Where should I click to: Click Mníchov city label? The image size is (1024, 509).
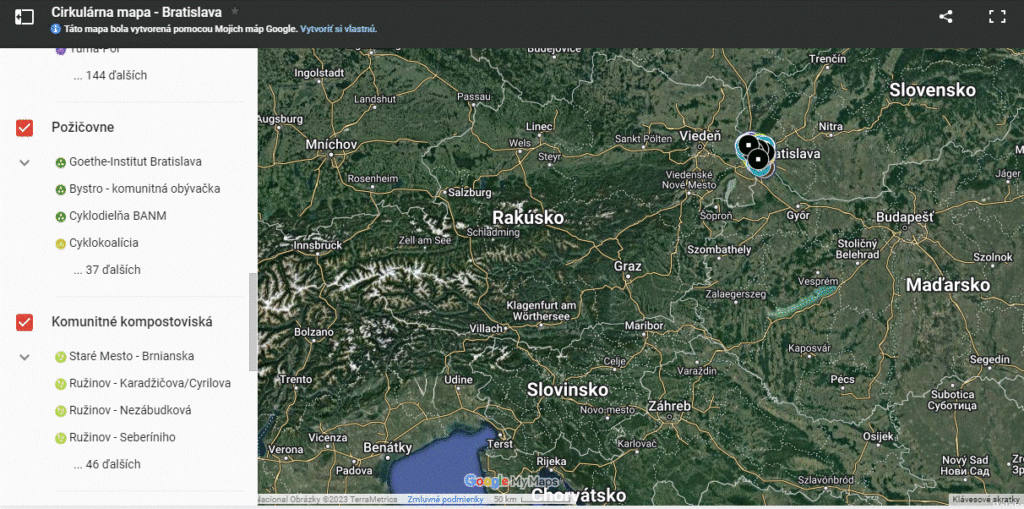pos(332,144)
